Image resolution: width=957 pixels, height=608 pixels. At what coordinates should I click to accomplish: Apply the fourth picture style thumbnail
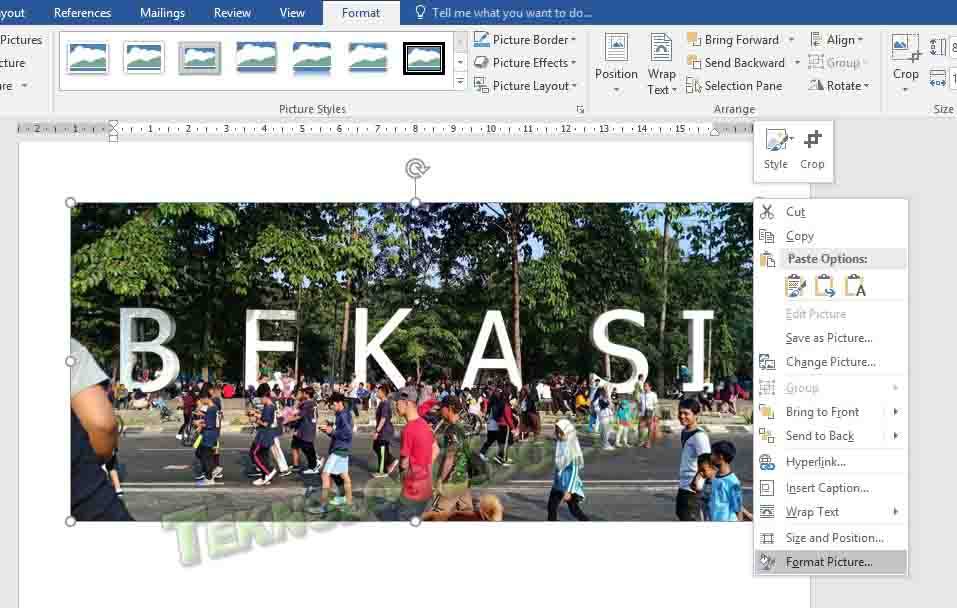[256, 59]
